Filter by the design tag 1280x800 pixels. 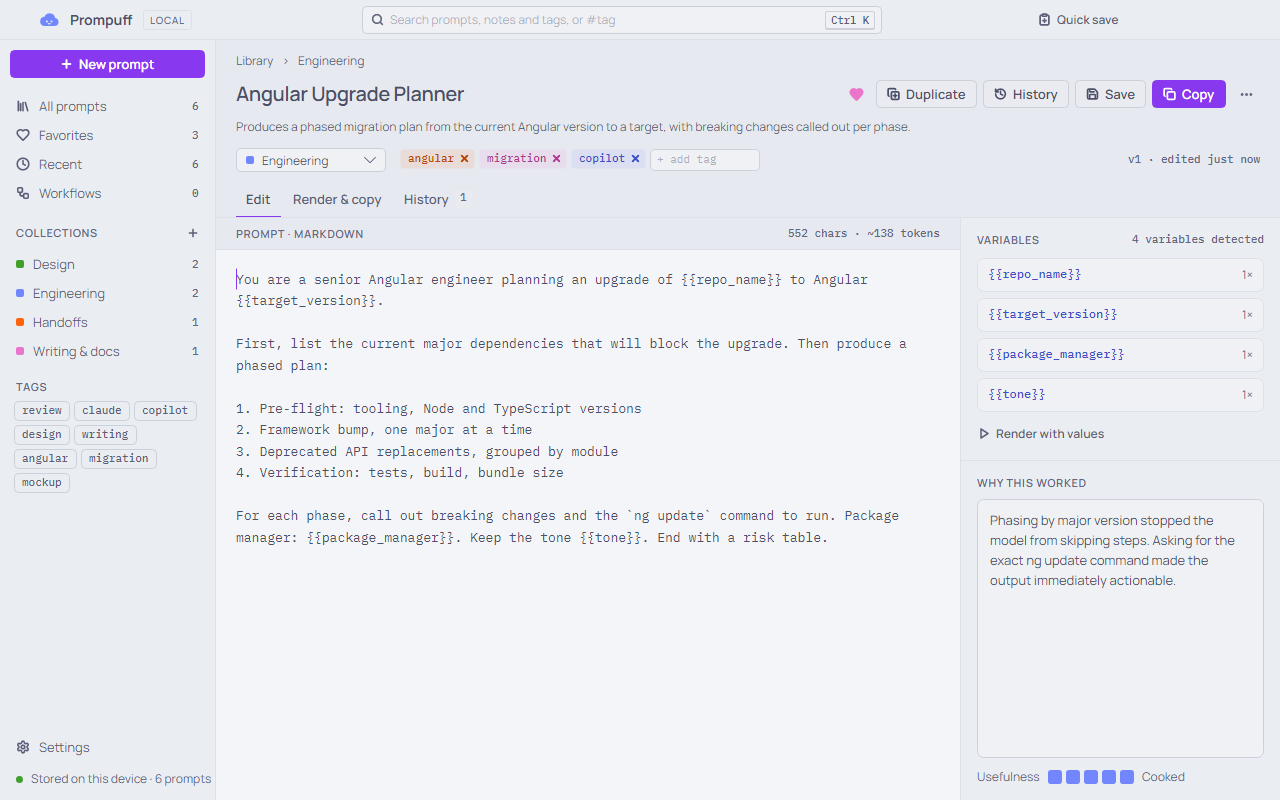coord(42,434)
